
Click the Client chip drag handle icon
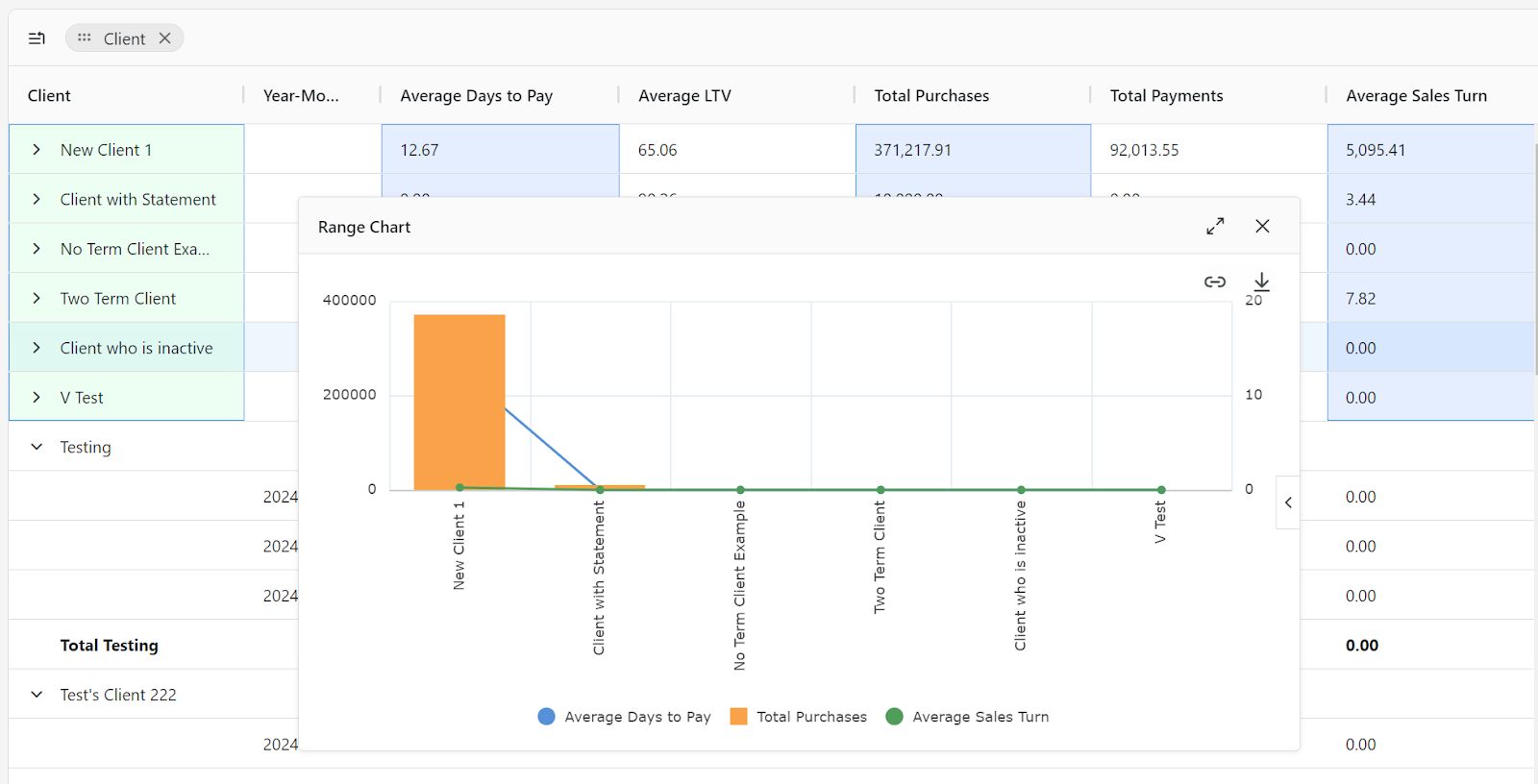point(85,38)
